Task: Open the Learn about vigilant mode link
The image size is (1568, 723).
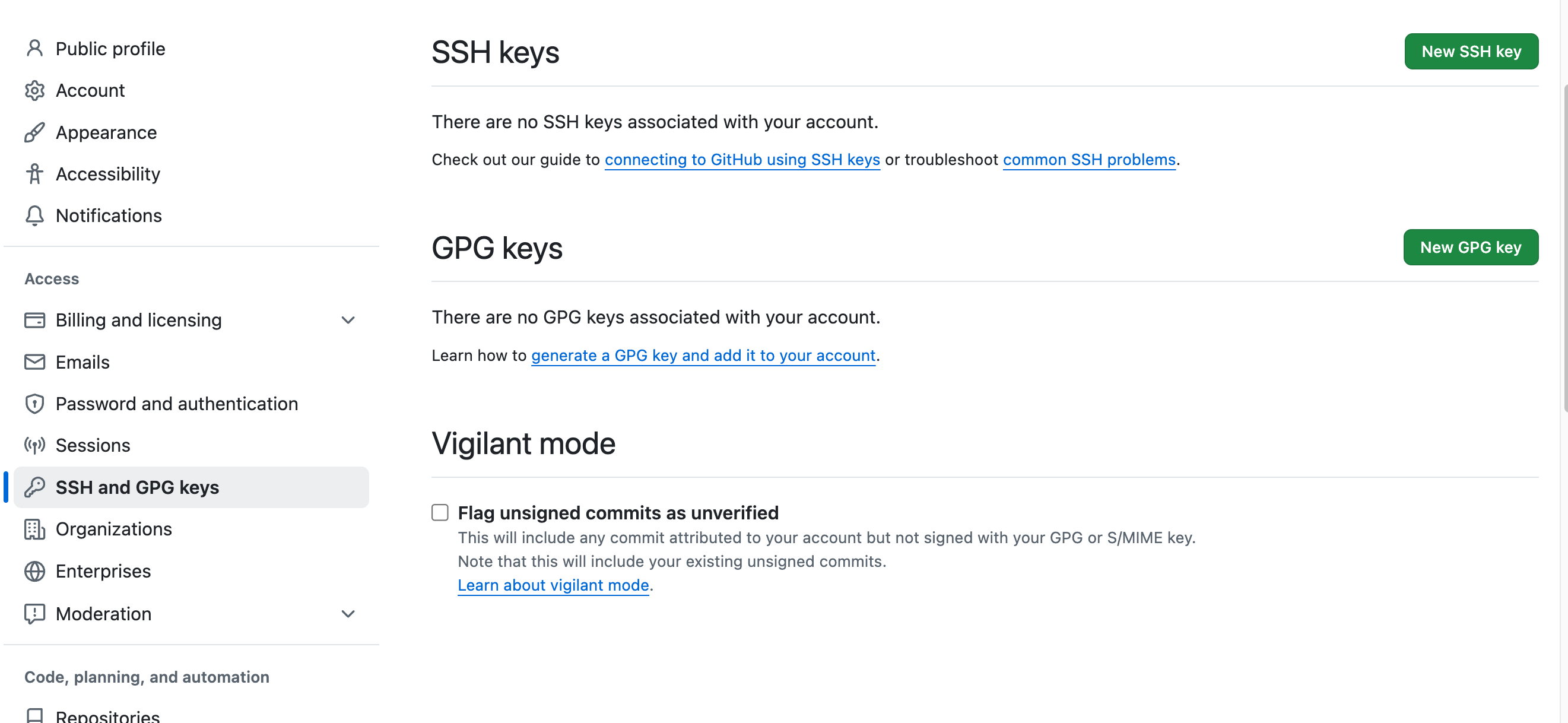Action: point(553,585)
